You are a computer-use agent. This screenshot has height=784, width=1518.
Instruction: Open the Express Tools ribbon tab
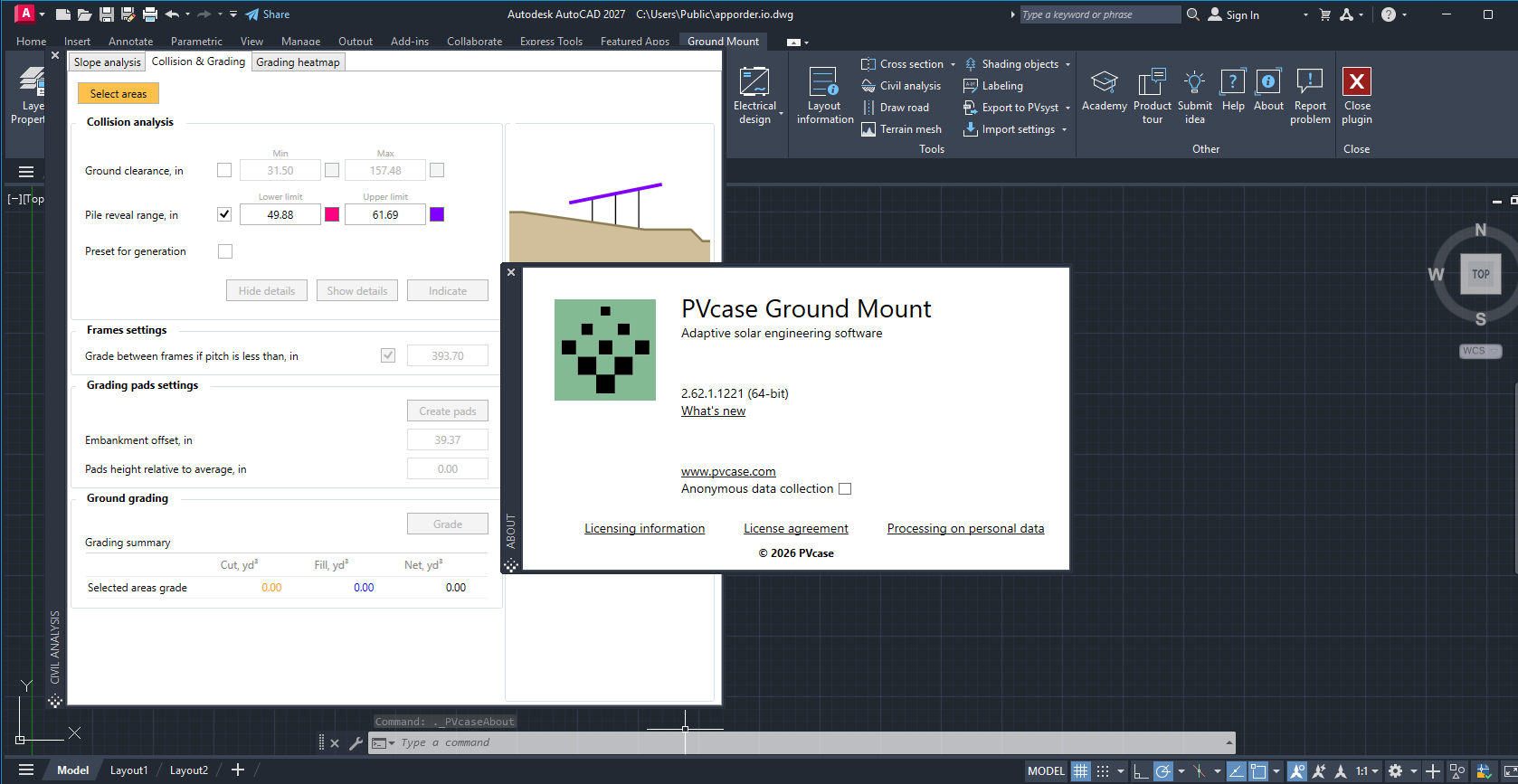pos(551,42)
